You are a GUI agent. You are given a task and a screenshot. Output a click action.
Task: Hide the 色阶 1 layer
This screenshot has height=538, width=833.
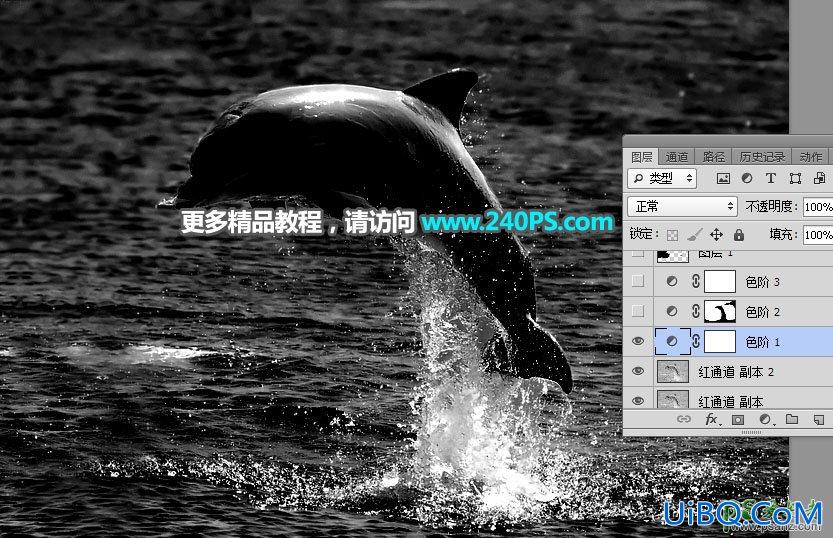[638, 341]
